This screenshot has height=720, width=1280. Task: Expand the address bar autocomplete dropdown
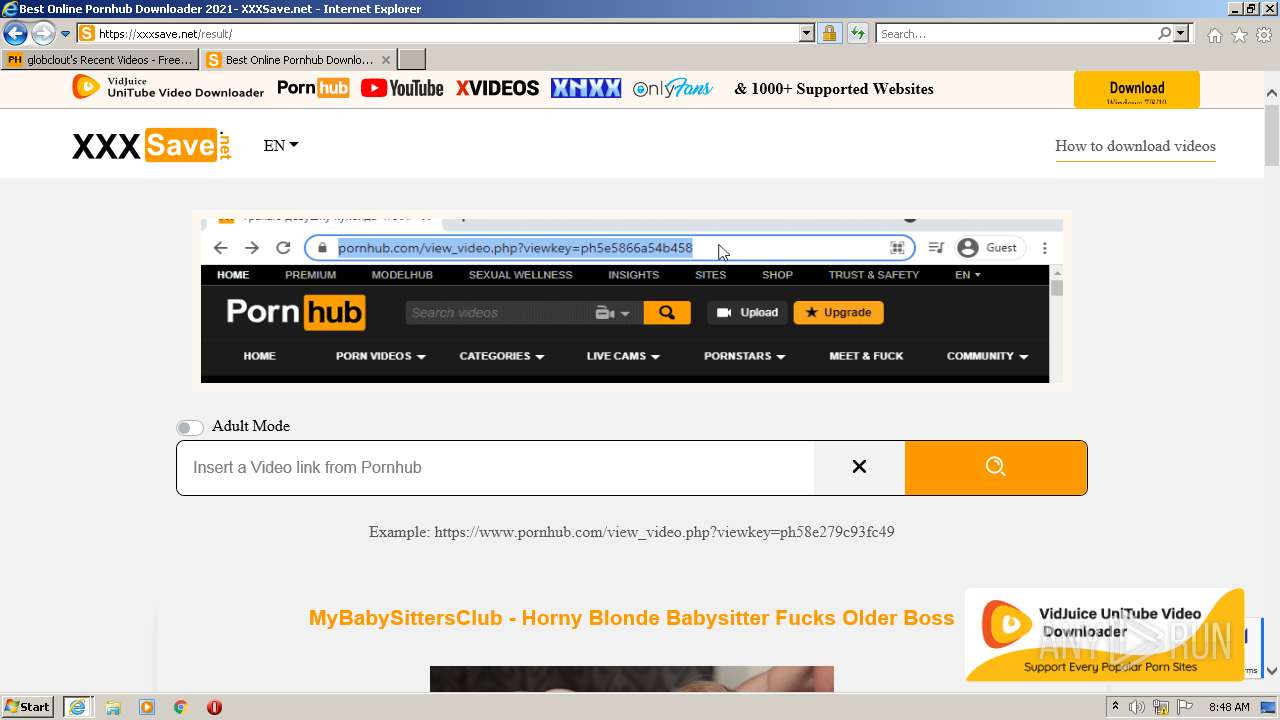[x=807, y=34]
